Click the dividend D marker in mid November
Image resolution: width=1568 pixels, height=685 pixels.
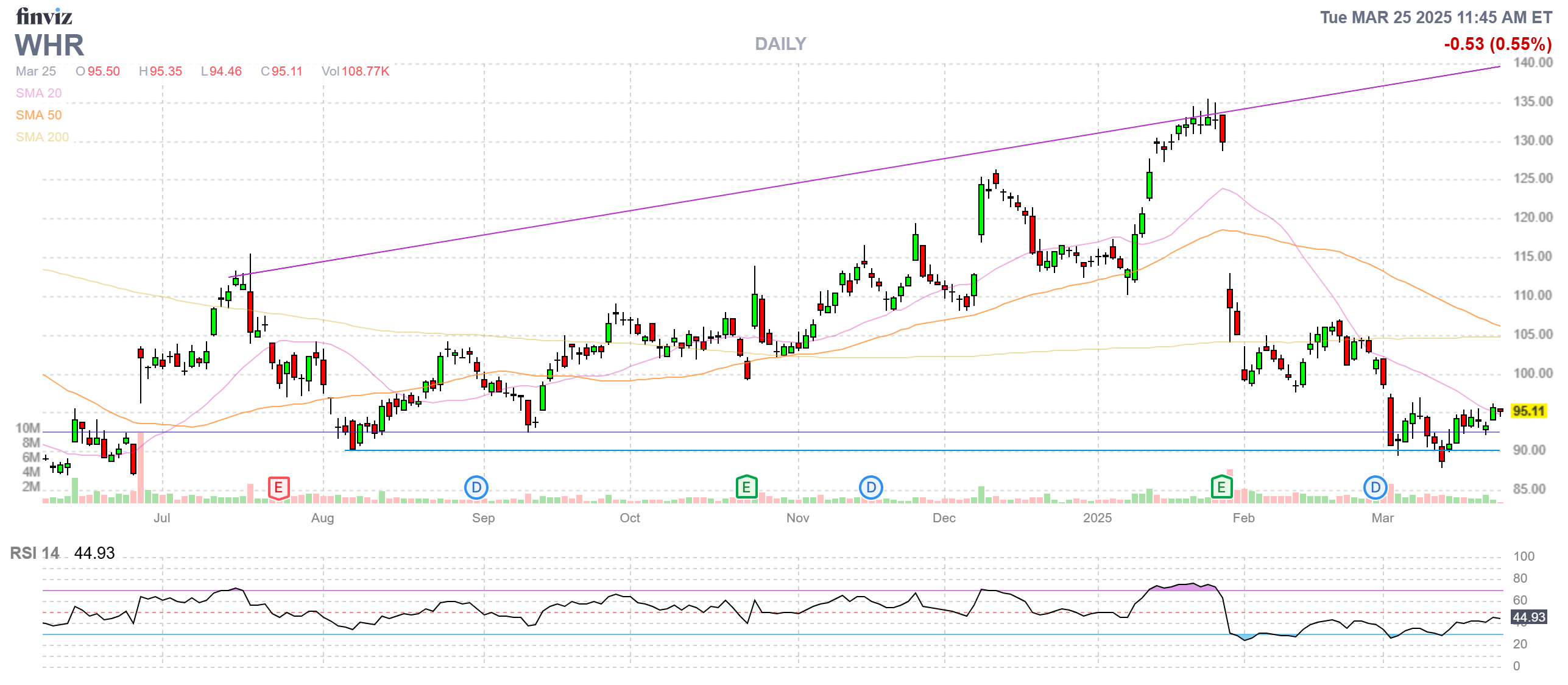(x=871, y=488)
